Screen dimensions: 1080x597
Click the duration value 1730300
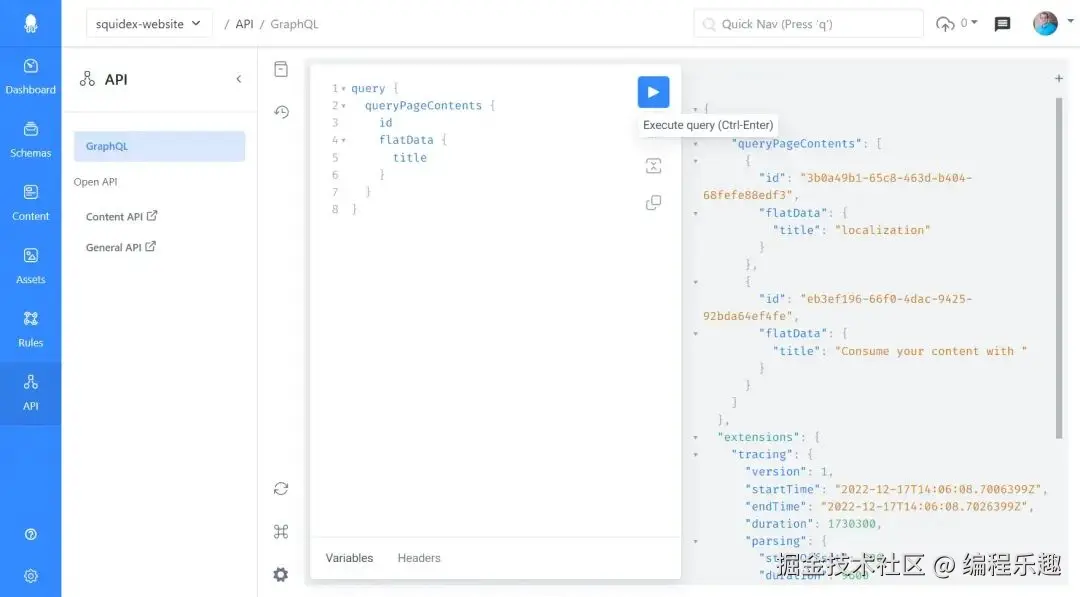[851, 524]
